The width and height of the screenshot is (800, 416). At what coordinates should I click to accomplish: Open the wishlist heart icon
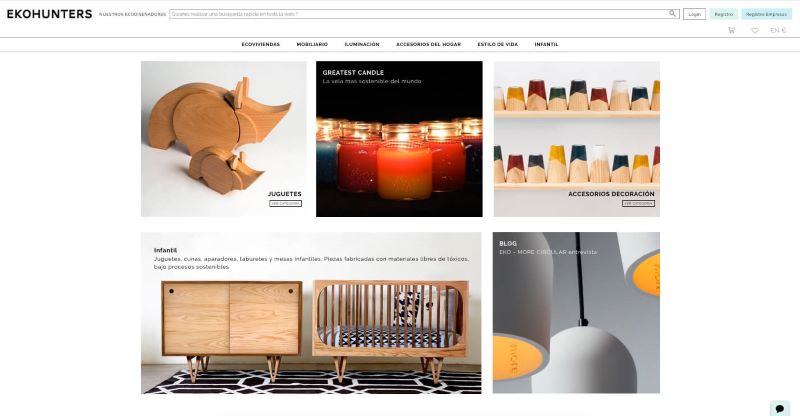[x=755, y=31]
